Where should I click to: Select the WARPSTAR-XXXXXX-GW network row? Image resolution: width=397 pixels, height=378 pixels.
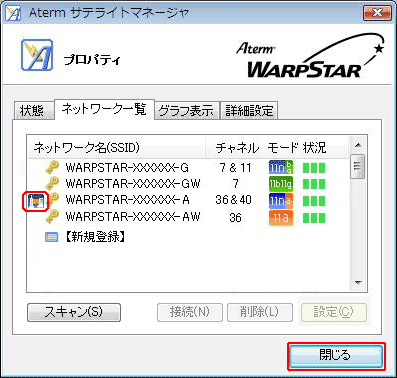click(x=188, y=184)
